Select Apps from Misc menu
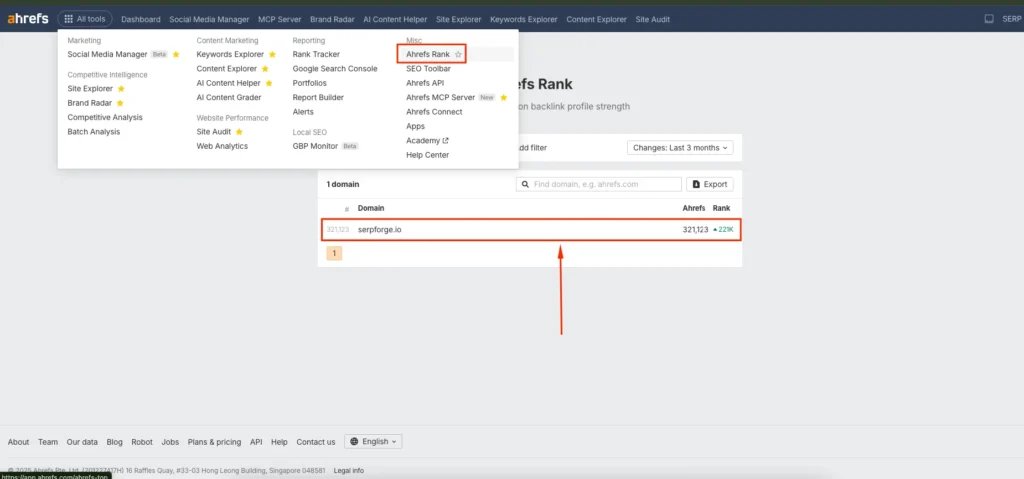 (x=415, y=126)
